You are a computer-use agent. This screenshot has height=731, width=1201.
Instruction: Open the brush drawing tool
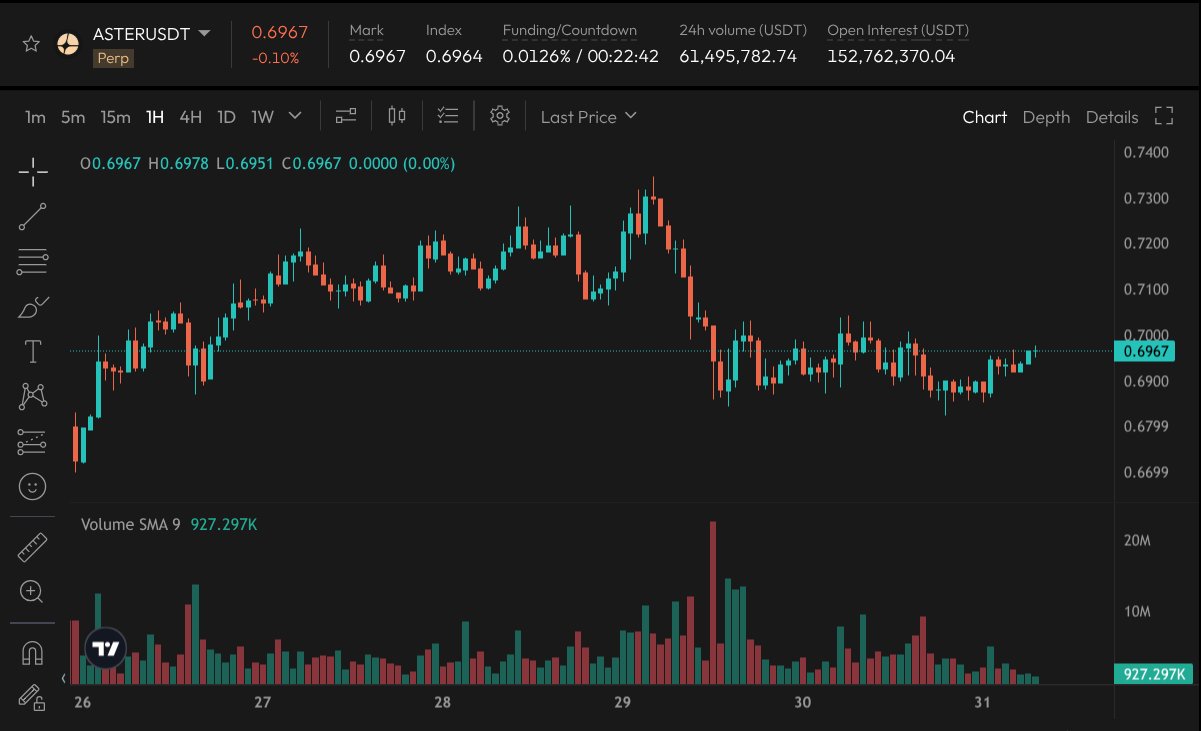[33, 307]
